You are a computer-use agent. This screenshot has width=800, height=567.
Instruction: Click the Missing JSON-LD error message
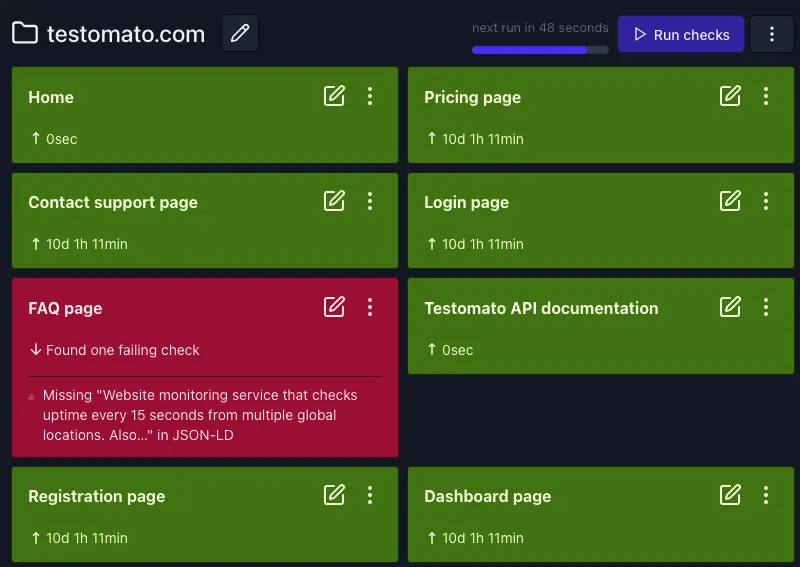(200, 415)
